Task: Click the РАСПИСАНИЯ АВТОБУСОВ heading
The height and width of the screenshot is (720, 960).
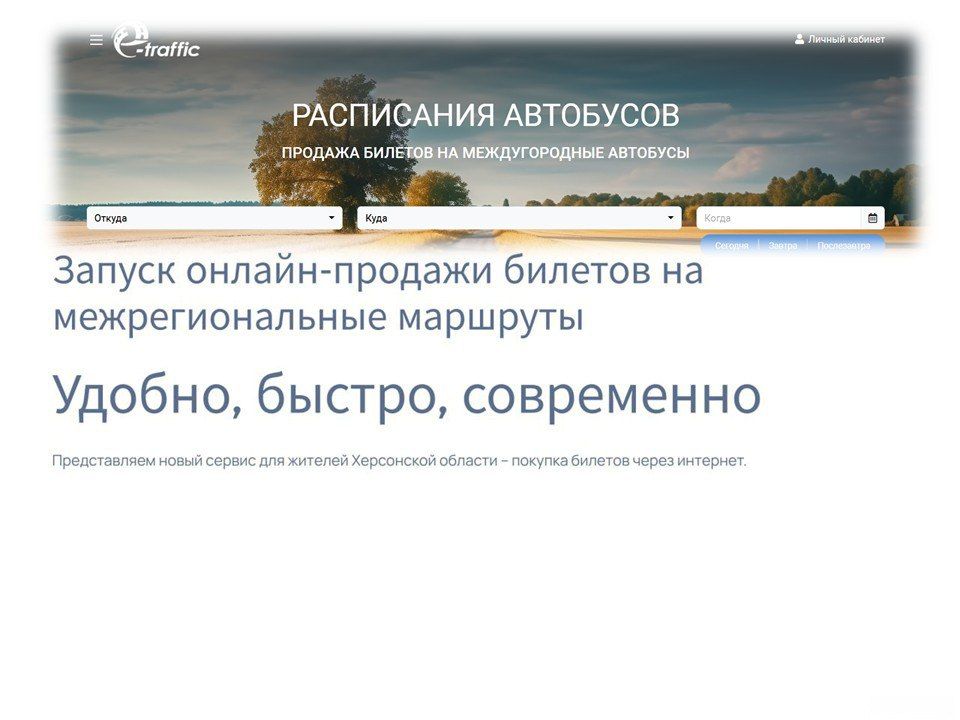Action: (x=487, y=115)
